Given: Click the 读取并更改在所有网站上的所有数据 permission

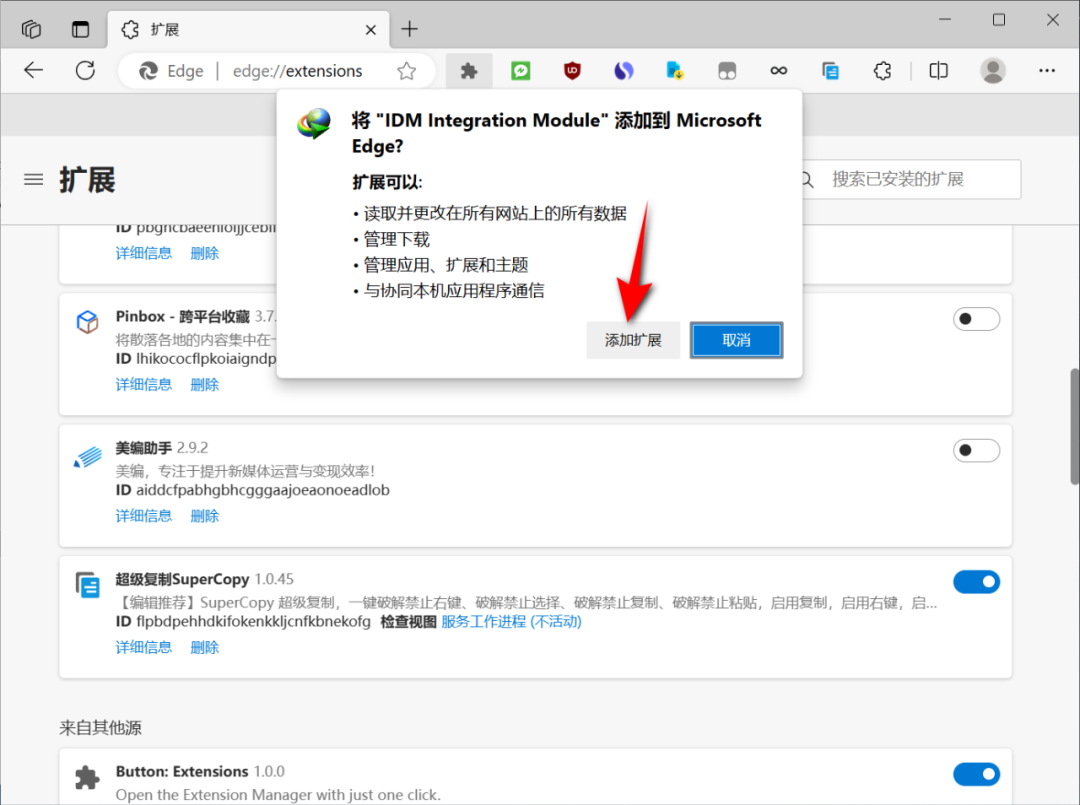Looking at the screenshot, I should tap(495, 213).
